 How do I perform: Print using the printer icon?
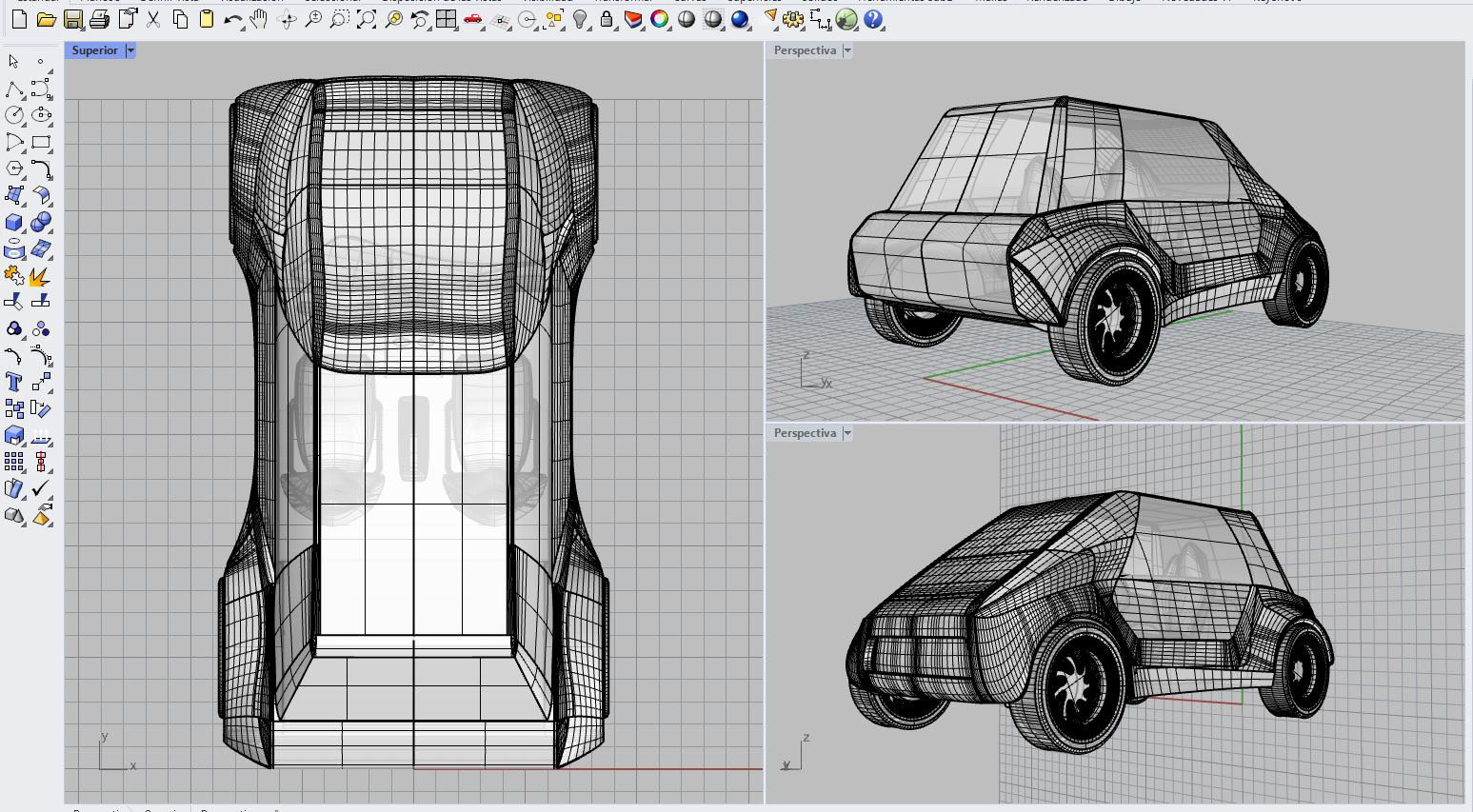click(x=99, y=19)
